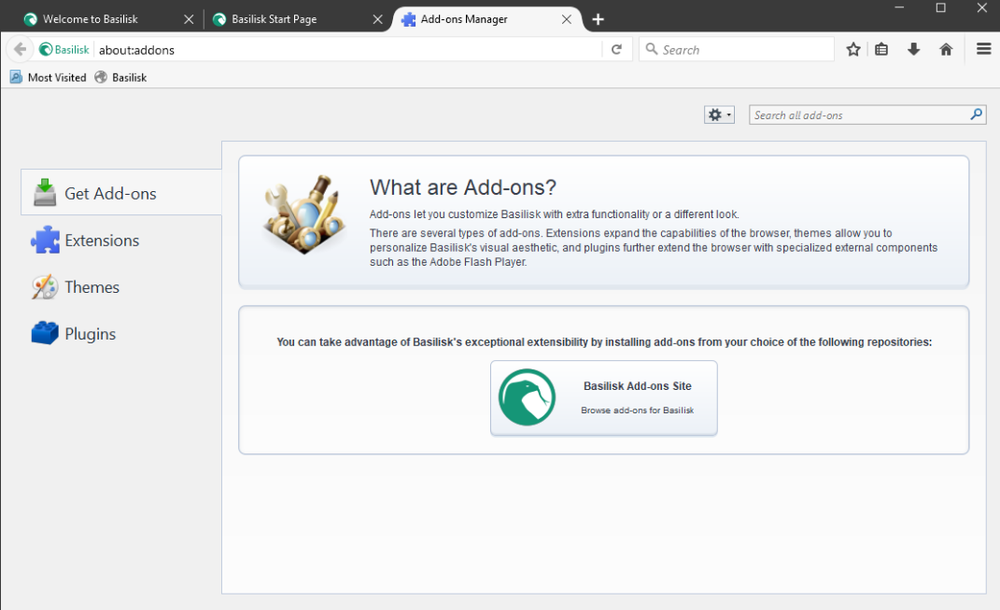Click the about:addons address bar
1000x610 pixels.
348,50
